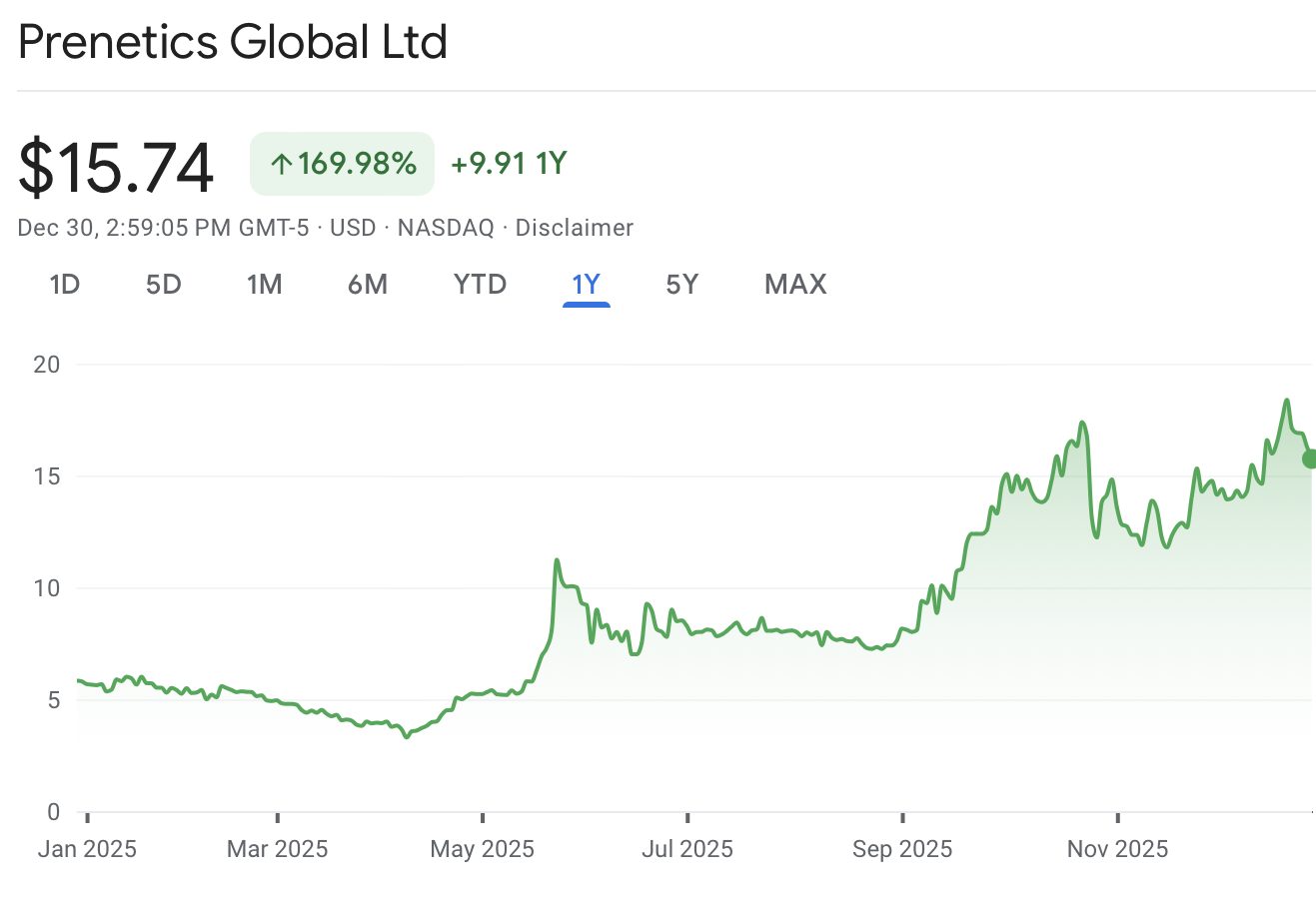
Task: Switch to the 6M chart view
Action: [367, 284]
